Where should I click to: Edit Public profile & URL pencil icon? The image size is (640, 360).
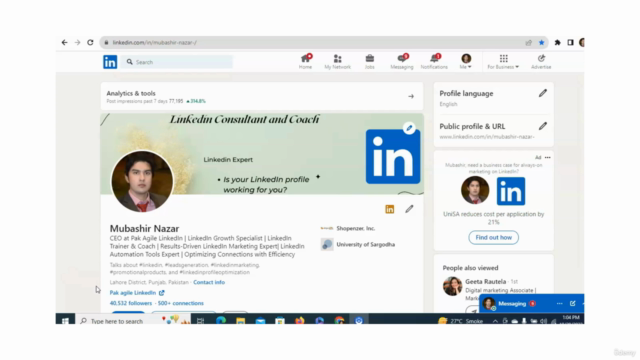coord(542,127)
